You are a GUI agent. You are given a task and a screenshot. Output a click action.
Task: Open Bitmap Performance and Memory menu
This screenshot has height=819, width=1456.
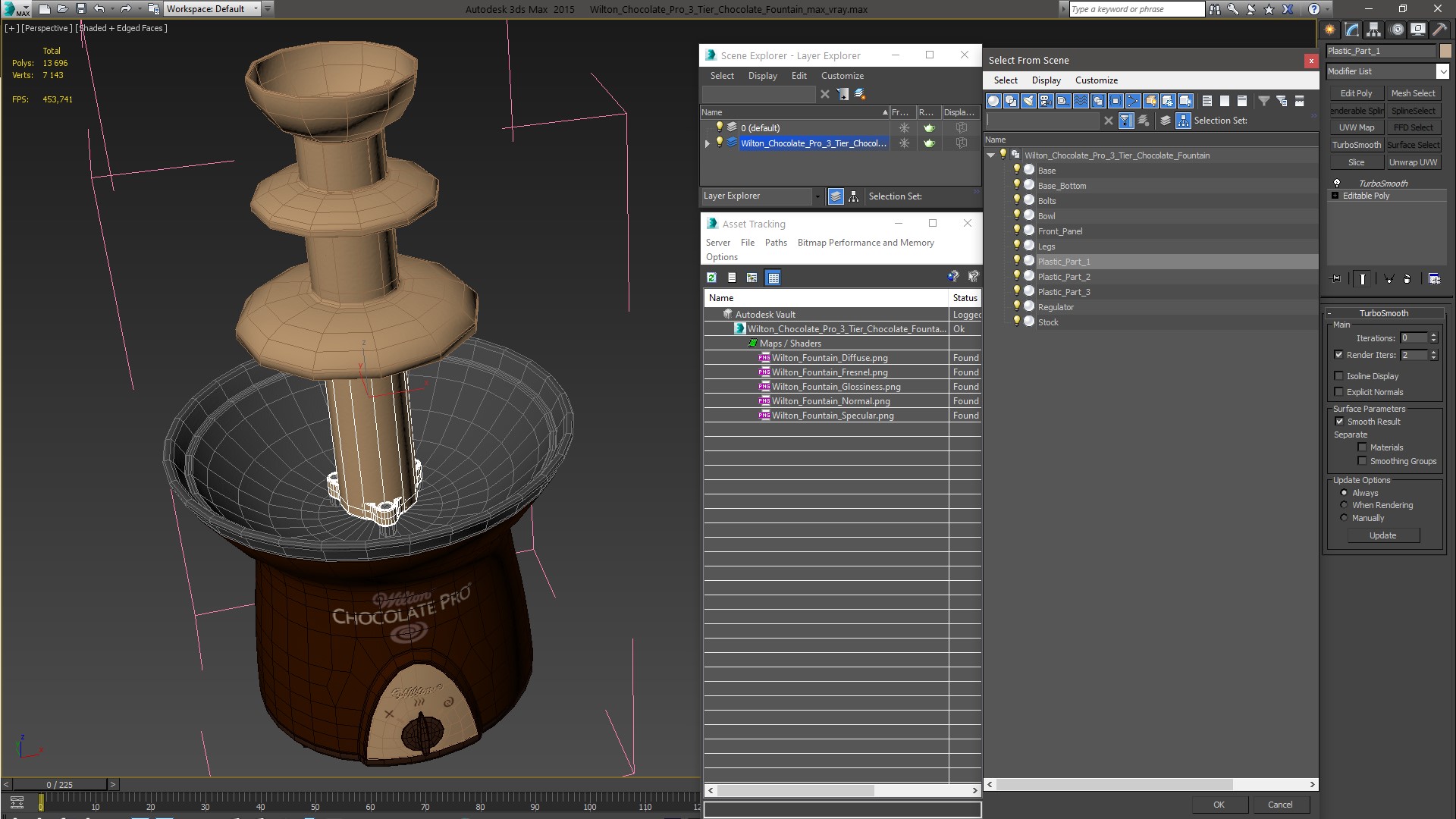coord(865,243)
